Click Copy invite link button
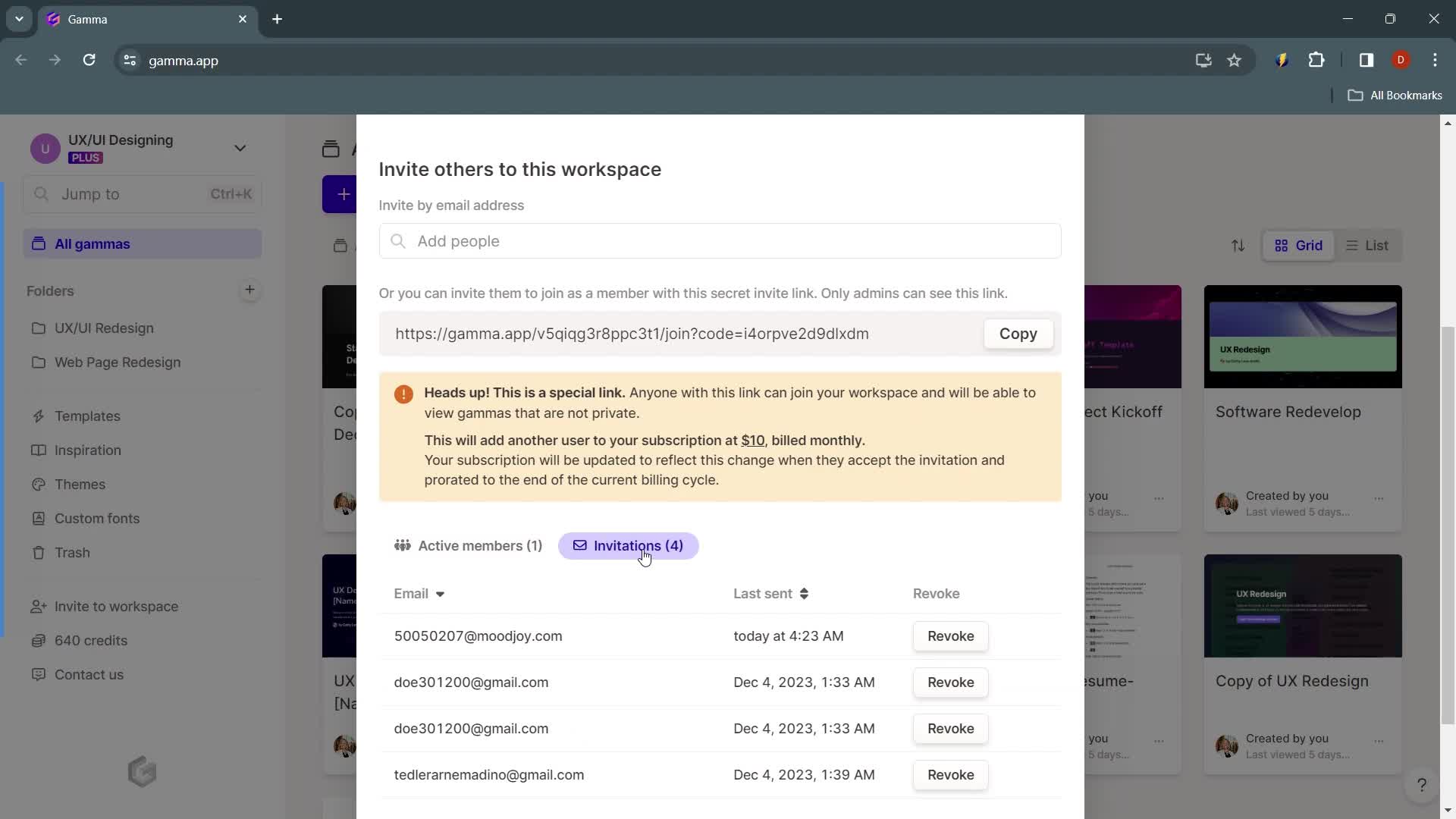 coord(1018,333)
